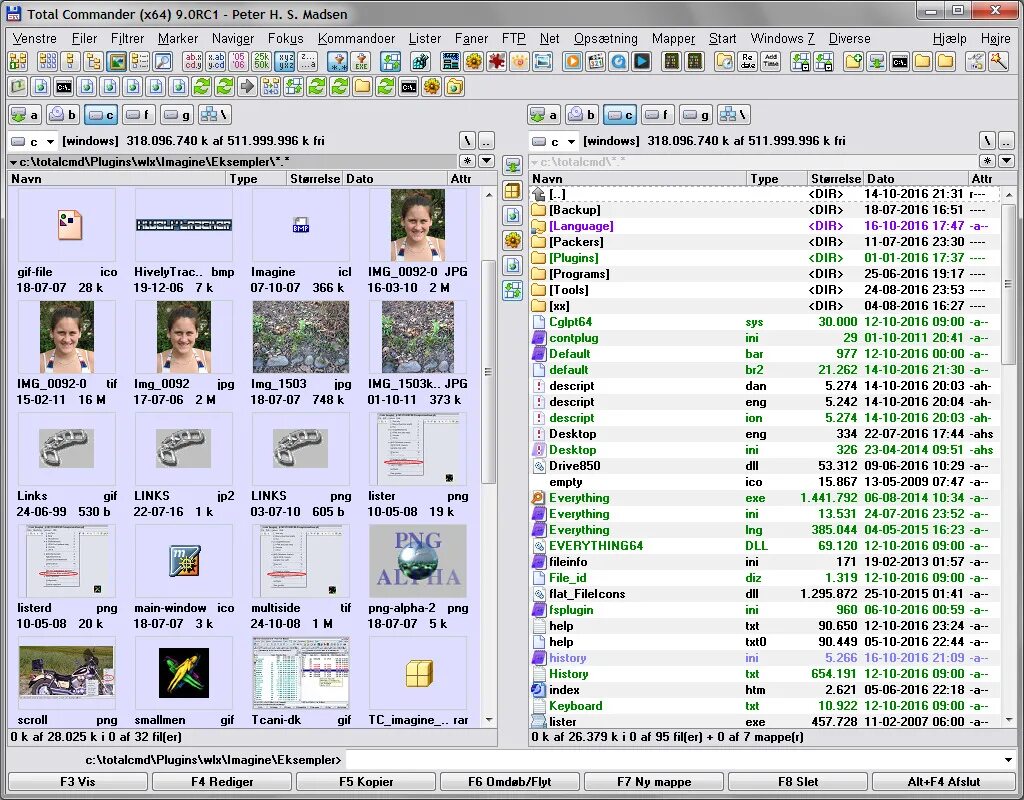1024x800 pixels.
Task: Toggle sort by size (25k 50k) button
Action: pos(262,61)
